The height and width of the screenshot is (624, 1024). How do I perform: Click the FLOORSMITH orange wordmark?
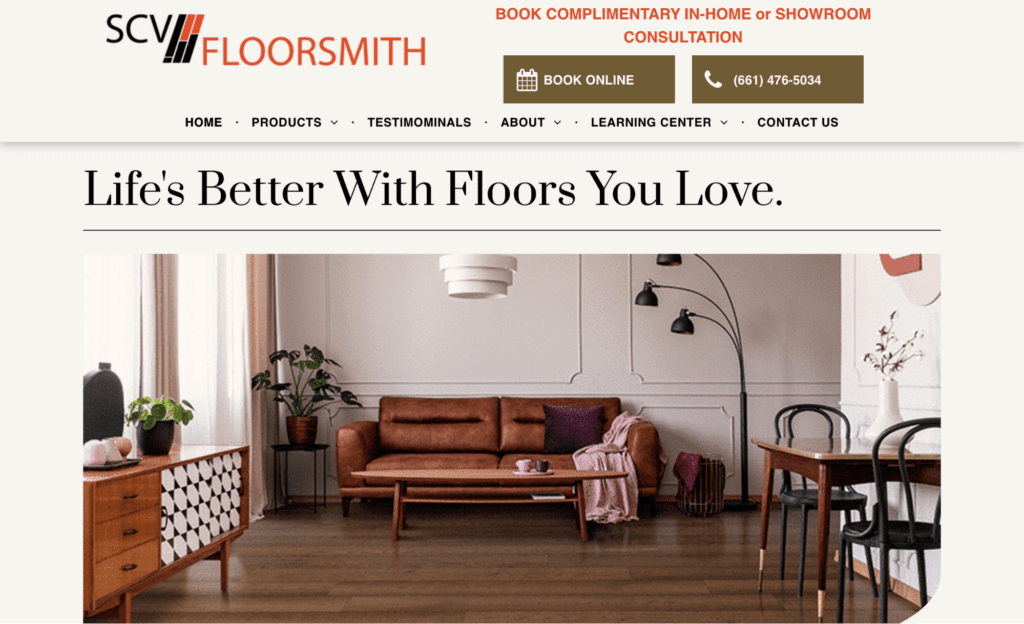click(314, 51)
